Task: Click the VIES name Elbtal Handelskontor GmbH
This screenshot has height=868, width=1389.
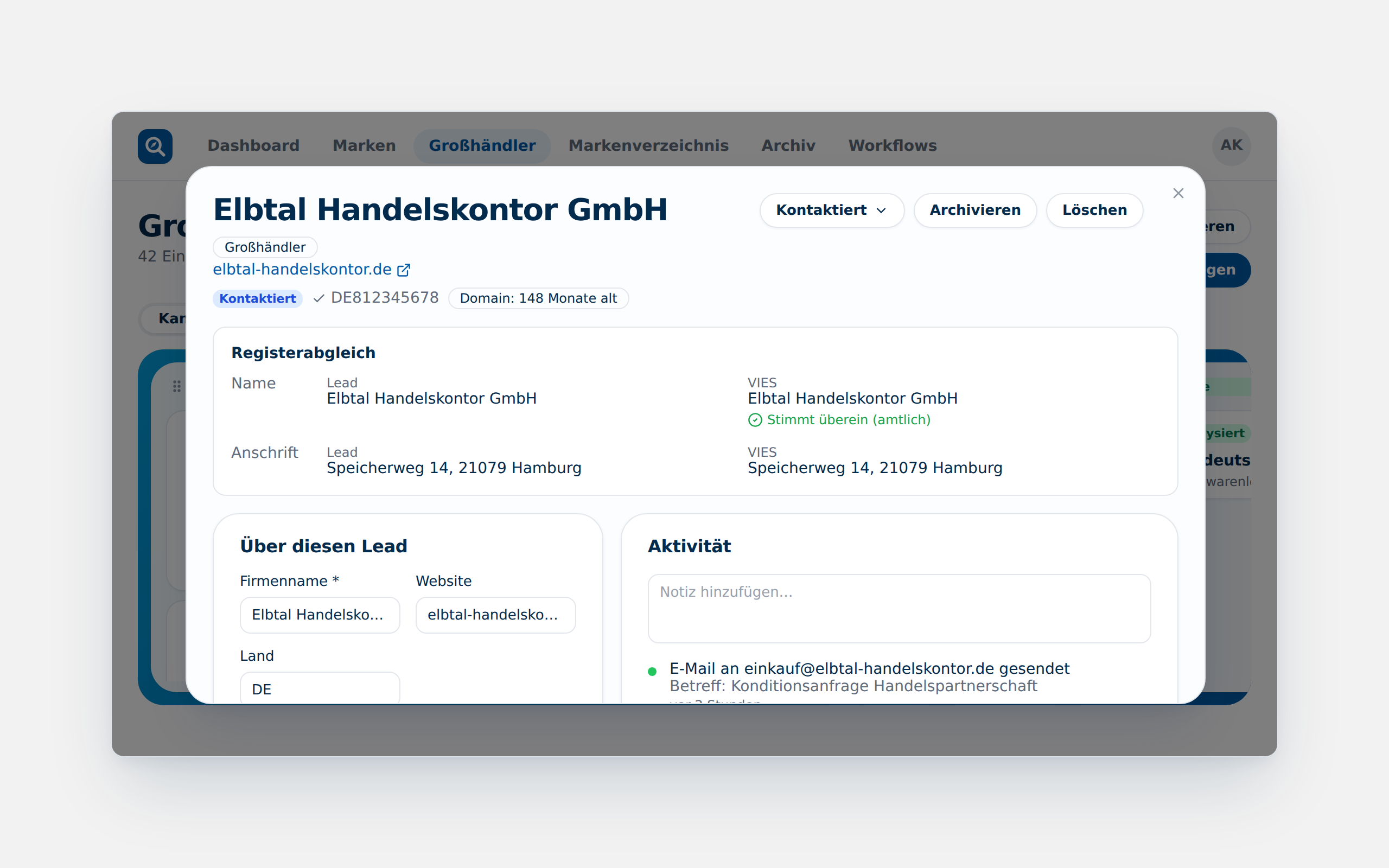Action: (852, 398)
